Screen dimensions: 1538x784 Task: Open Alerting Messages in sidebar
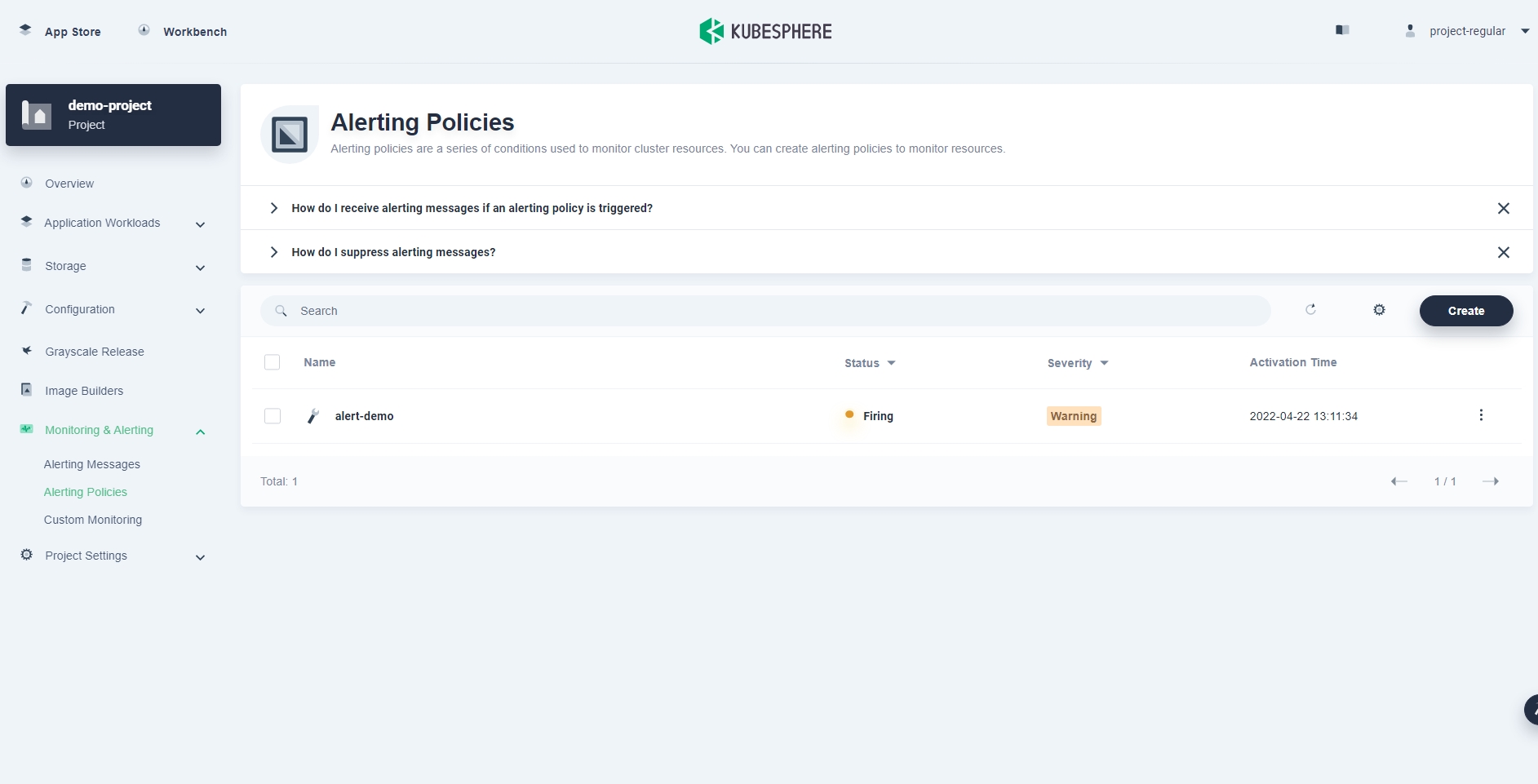tap(92, 464)
